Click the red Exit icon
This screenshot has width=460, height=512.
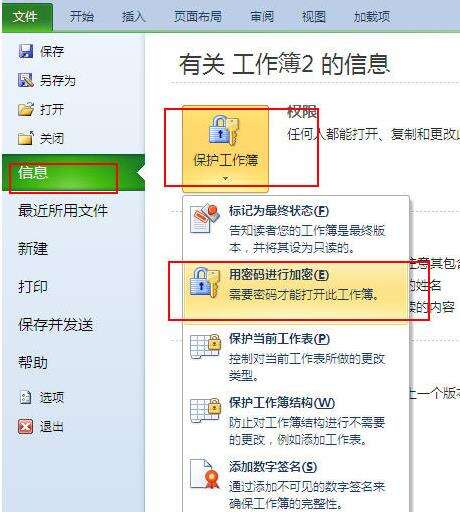pos(25,426)
